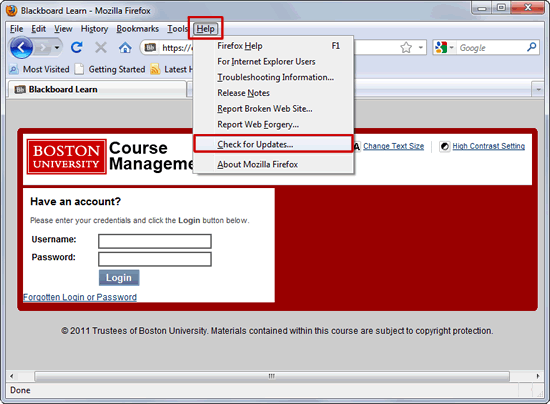550x404 pixels.
Task: Focus the Password input field
Action: [155, 259]
